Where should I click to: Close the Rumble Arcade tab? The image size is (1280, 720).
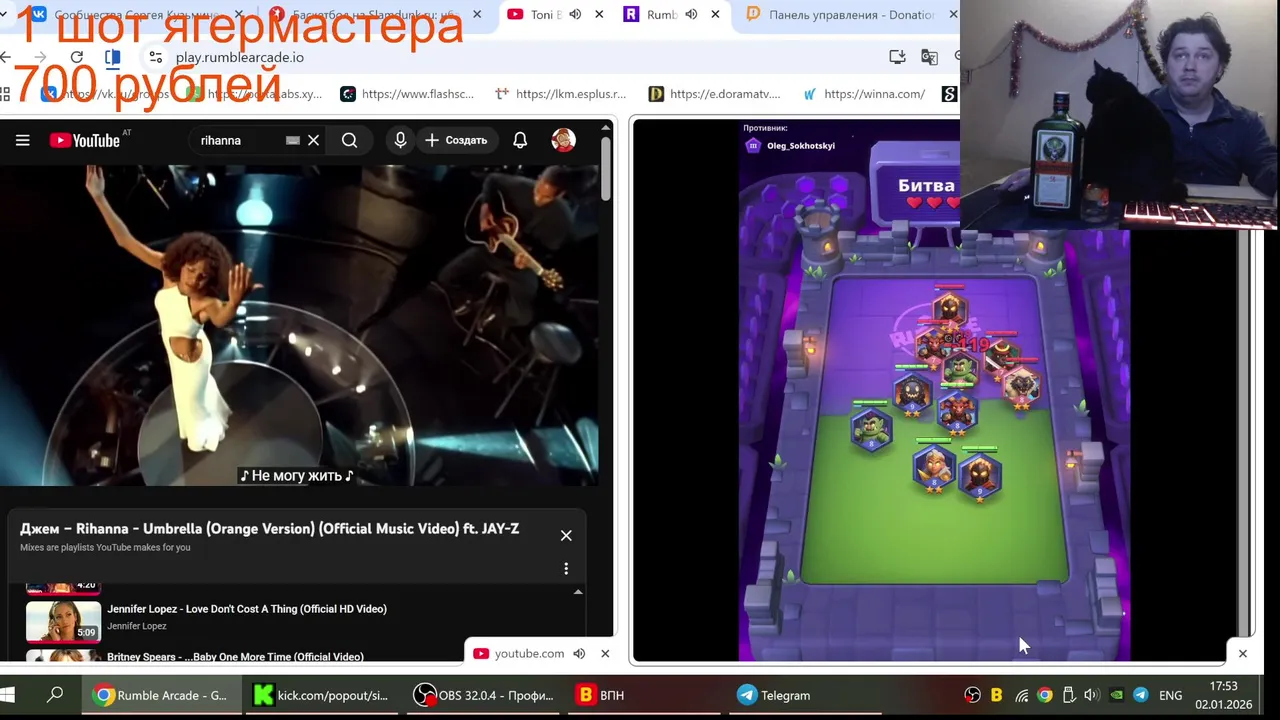pos(715,15)
